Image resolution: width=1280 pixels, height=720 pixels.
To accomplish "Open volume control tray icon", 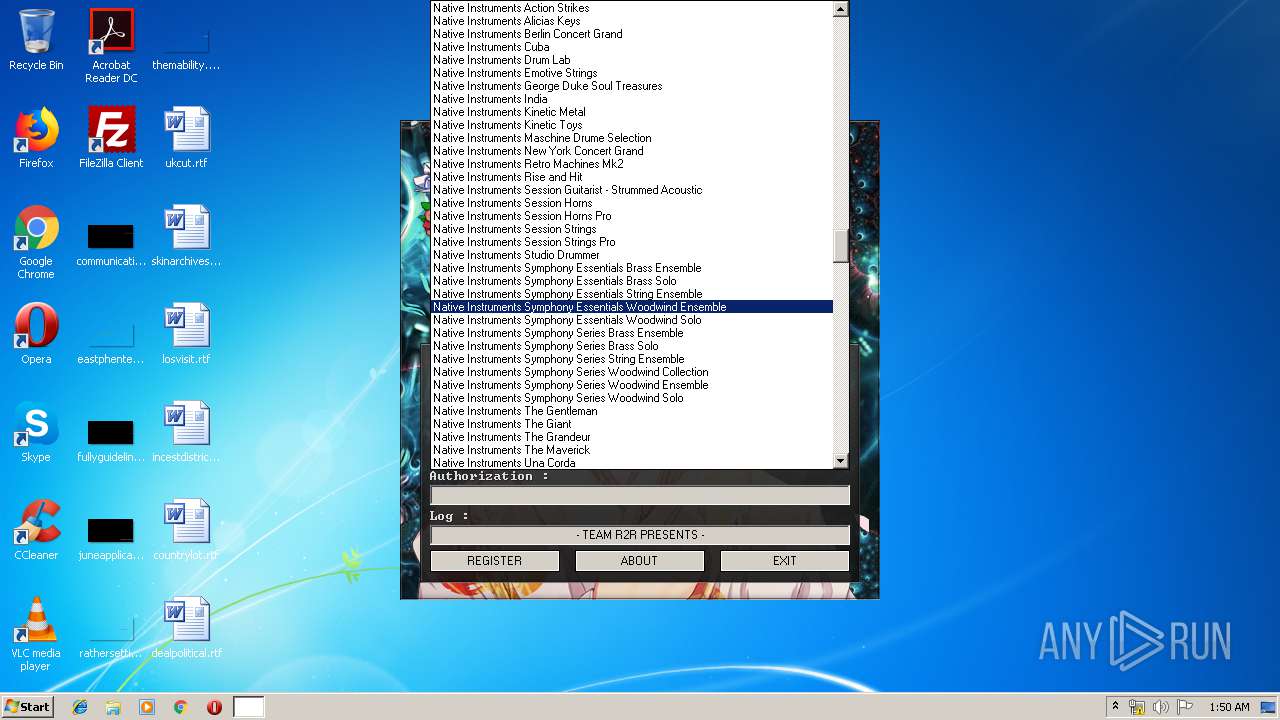I will pos(1160,707).
